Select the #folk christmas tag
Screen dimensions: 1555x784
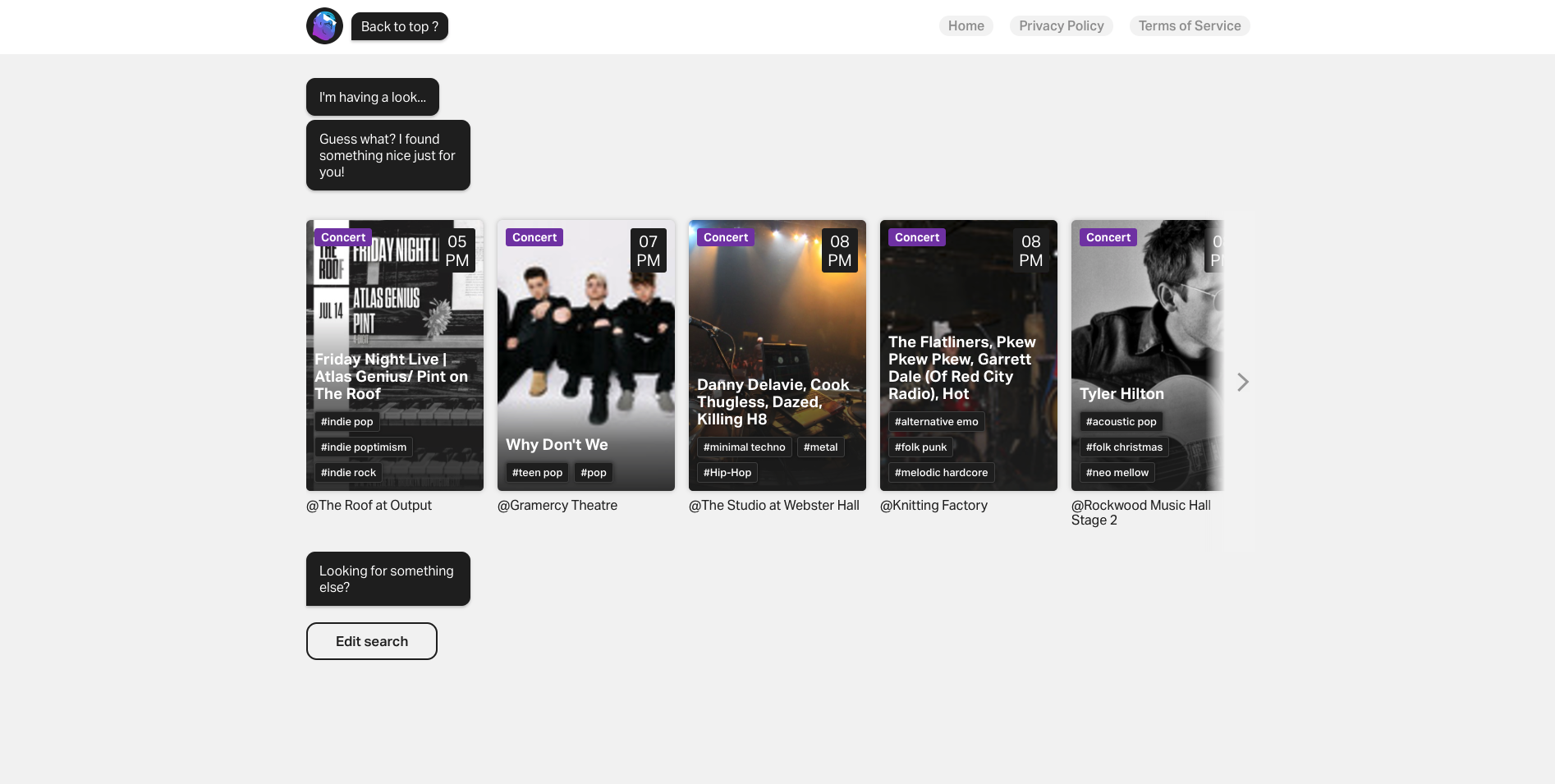[x=1125, y=447]
